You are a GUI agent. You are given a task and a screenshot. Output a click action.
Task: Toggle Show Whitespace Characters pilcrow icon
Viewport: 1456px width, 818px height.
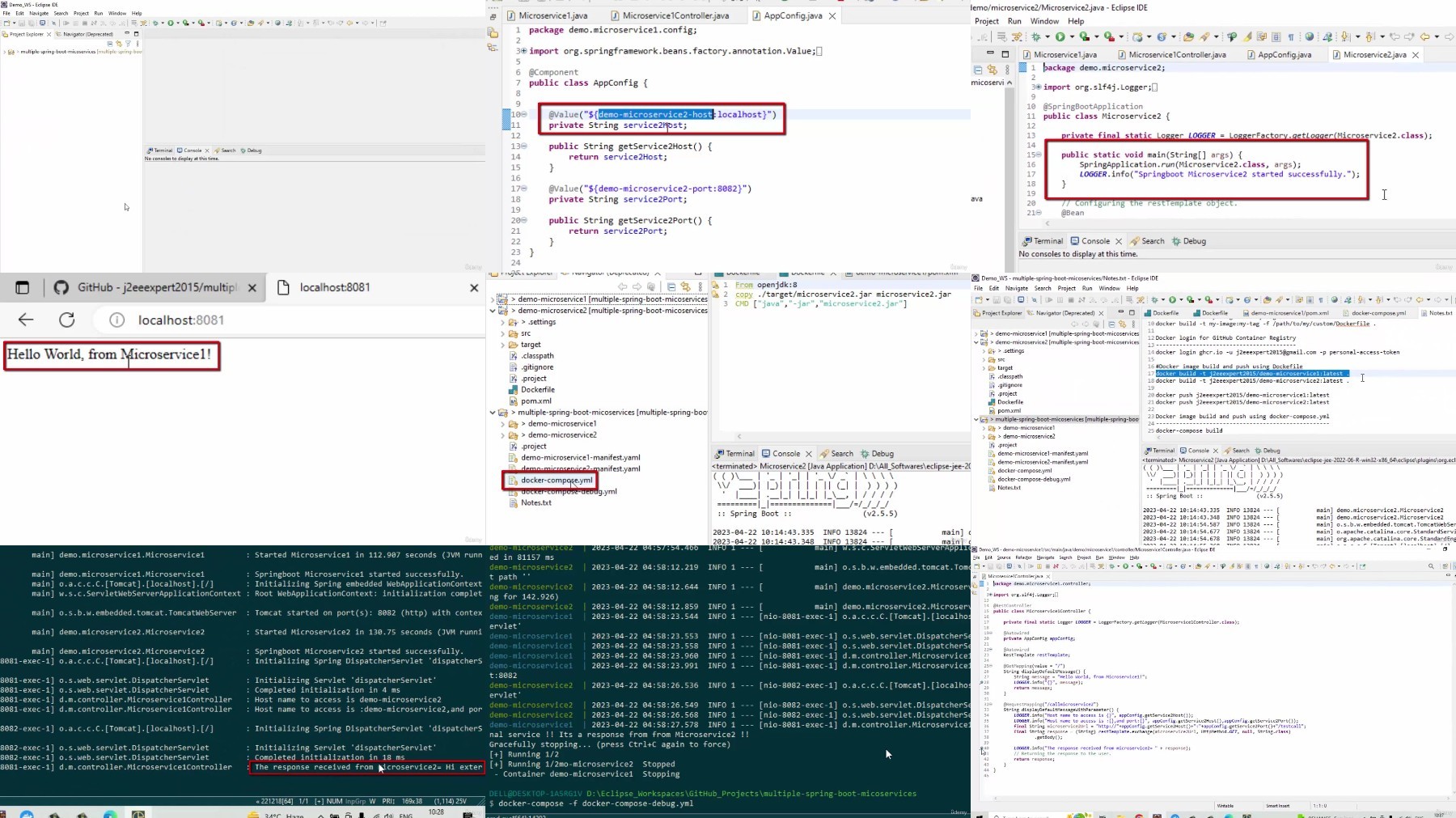(x=1291, y=36)
